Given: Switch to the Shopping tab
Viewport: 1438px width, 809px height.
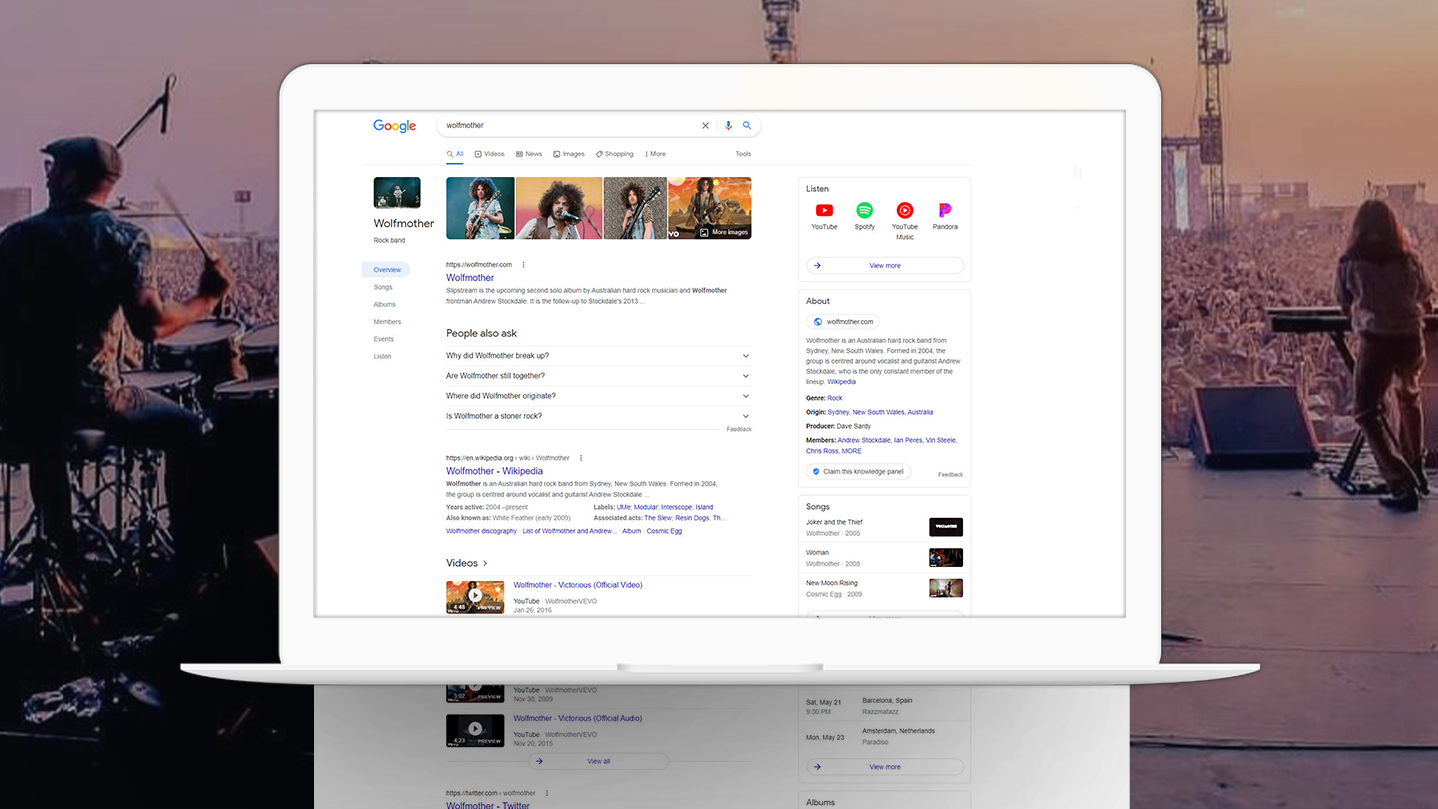Looking at the screenshot, I should point(615,154).
